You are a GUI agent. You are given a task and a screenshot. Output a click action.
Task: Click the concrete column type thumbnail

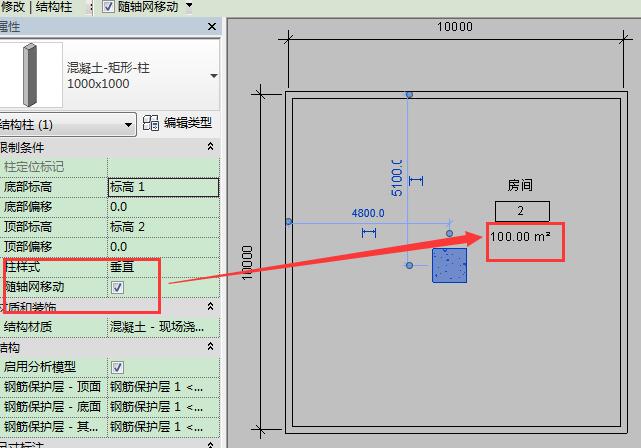click(31, 75)
